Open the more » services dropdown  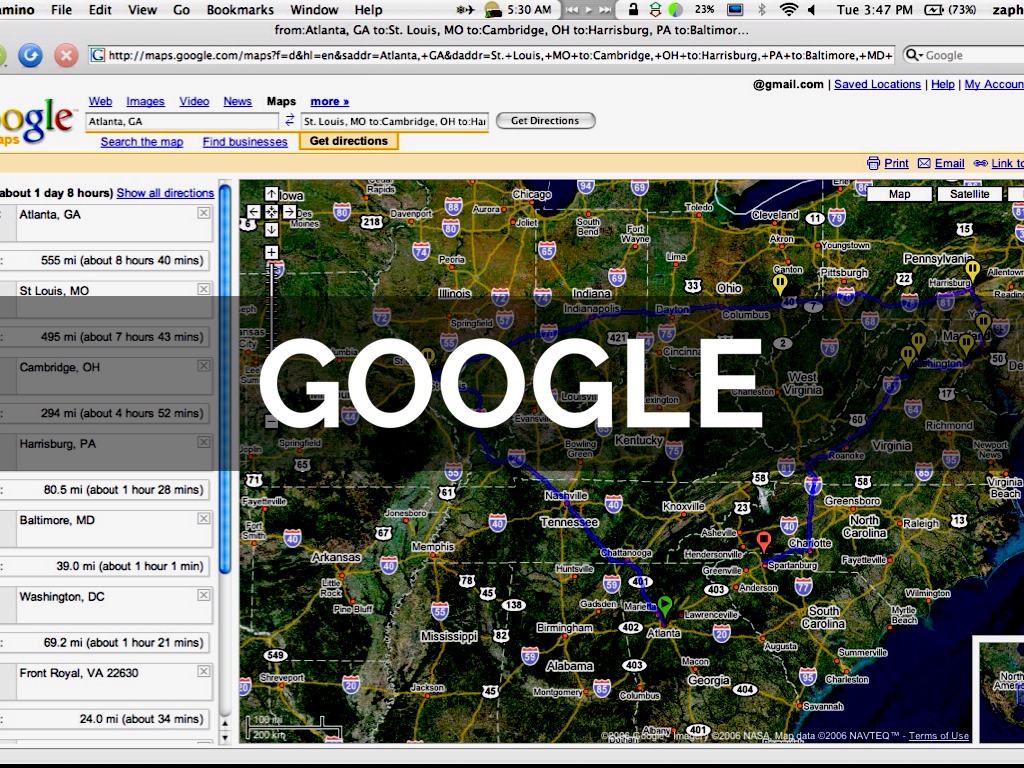(329, 101)
